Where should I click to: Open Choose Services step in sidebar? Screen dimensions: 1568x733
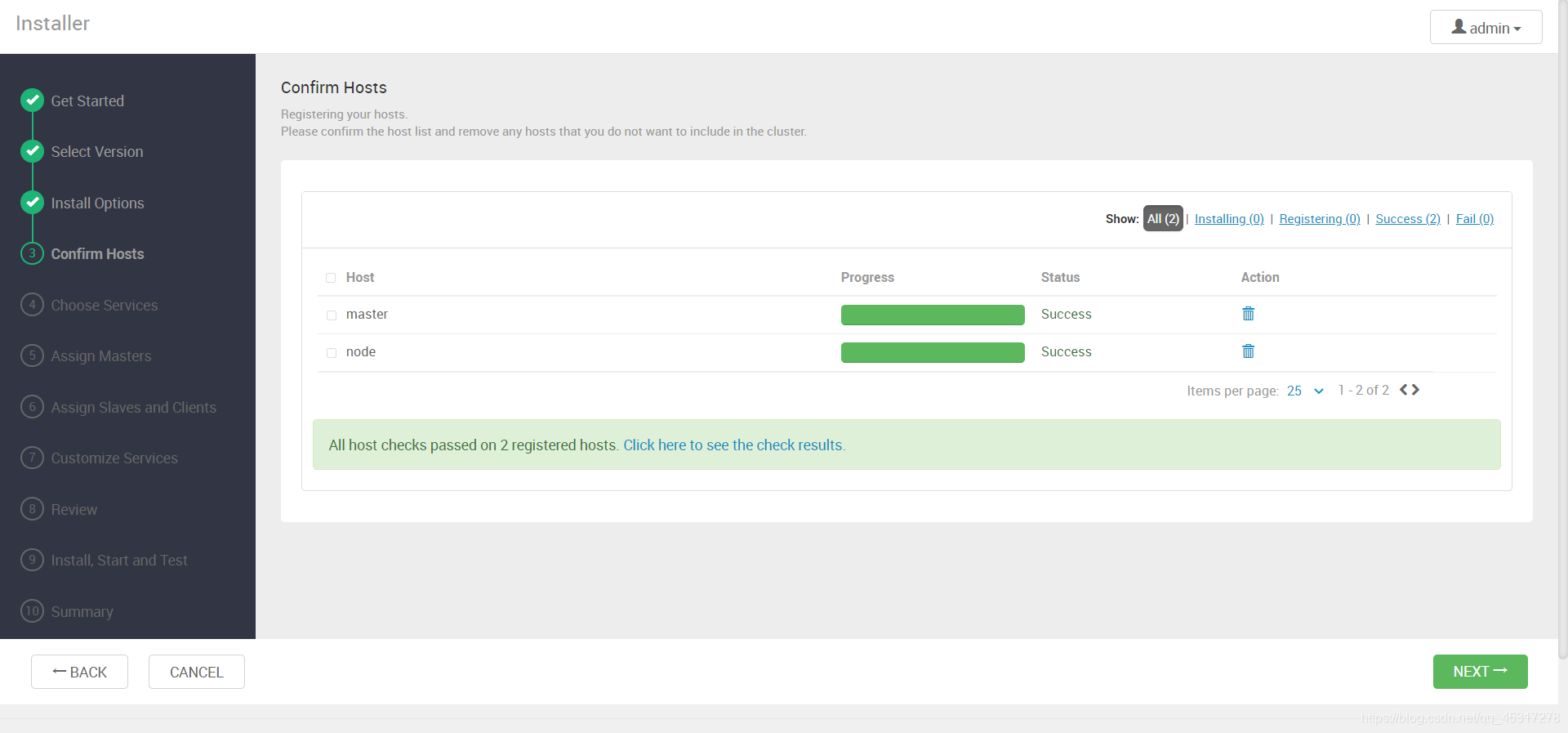(105, 306)
